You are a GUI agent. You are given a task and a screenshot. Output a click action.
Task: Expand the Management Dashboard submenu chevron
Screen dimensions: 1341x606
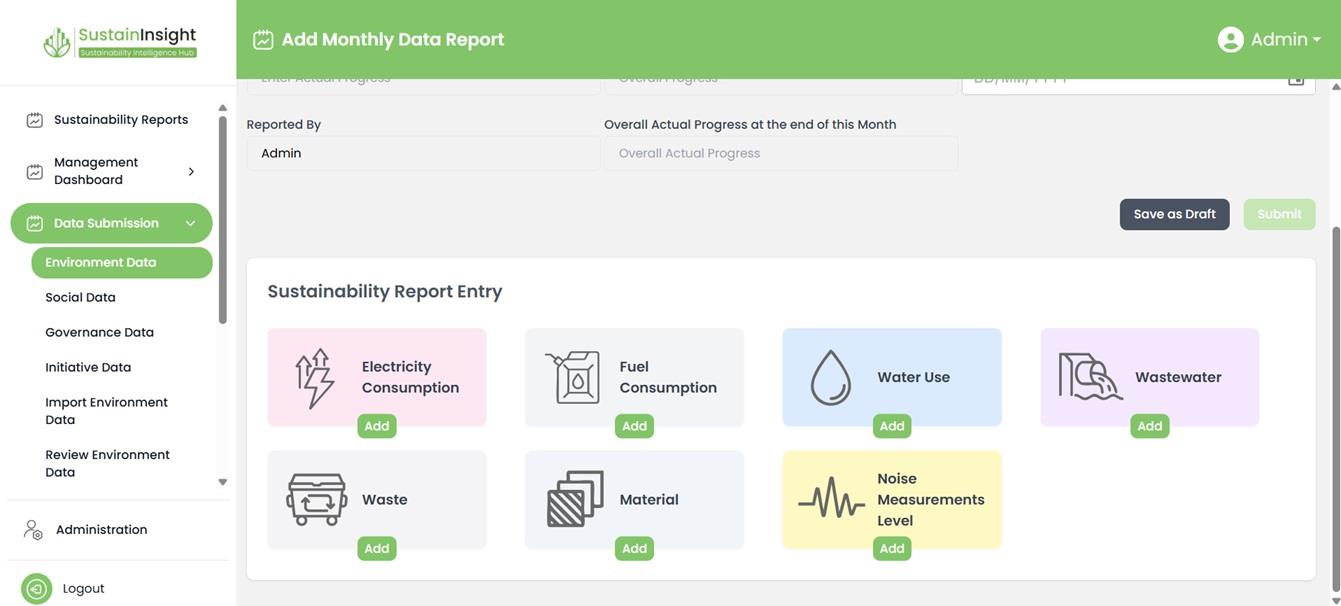click(191, 172)
